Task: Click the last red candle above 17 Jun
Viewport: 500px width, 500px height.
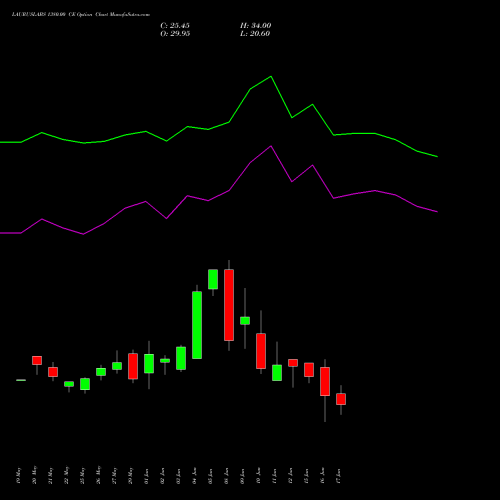Action: click(341, 399)
